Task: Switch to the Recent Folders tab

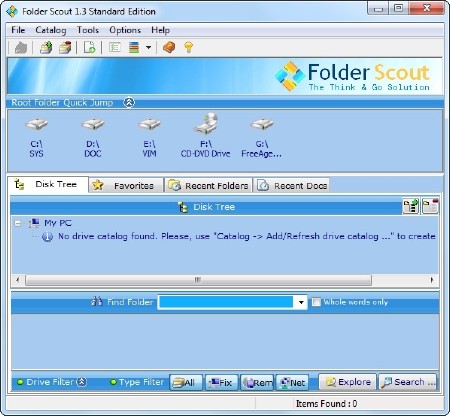Action: pyautogui.click(x=208, y=185)
